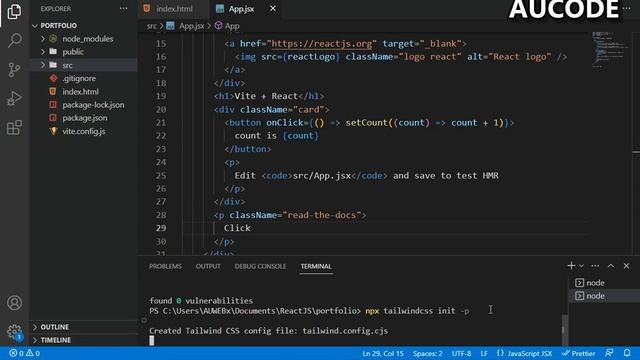Open the Extensions view icon
Image resolution: width=640 pixels, height=360 pixels.
pos(14,128)
